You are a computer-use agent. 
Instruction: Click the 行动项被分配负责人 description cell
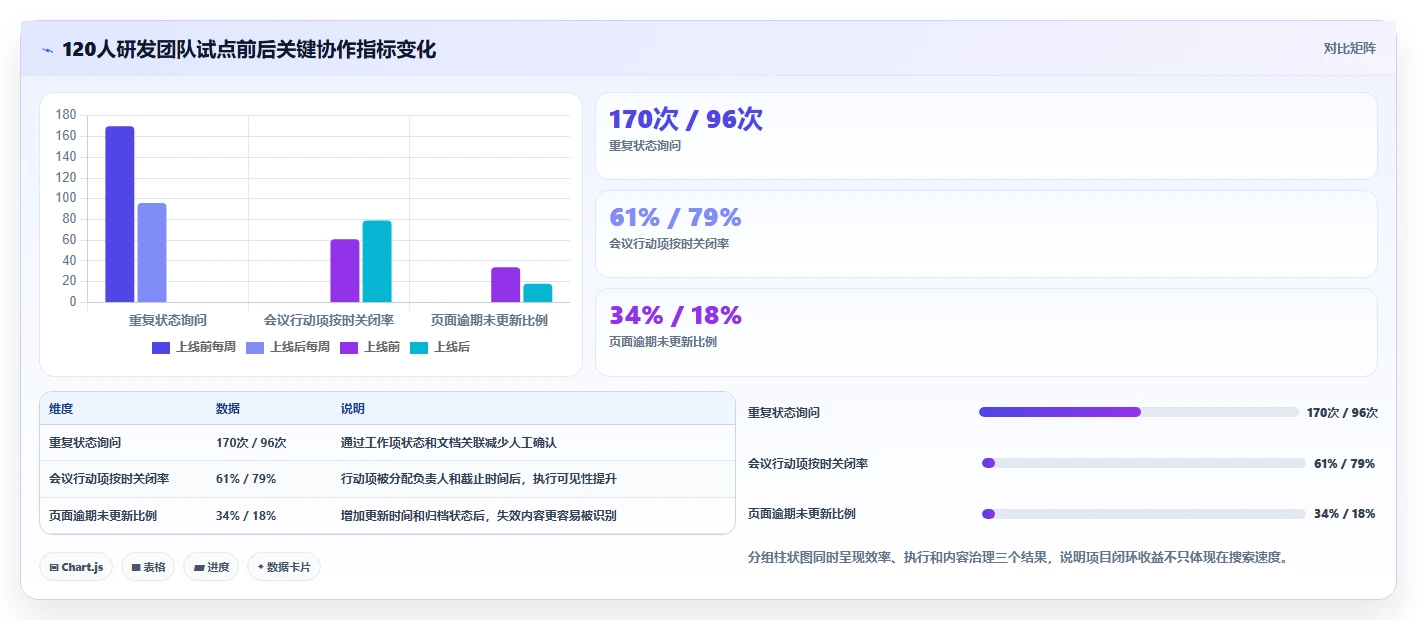(479, 479)
